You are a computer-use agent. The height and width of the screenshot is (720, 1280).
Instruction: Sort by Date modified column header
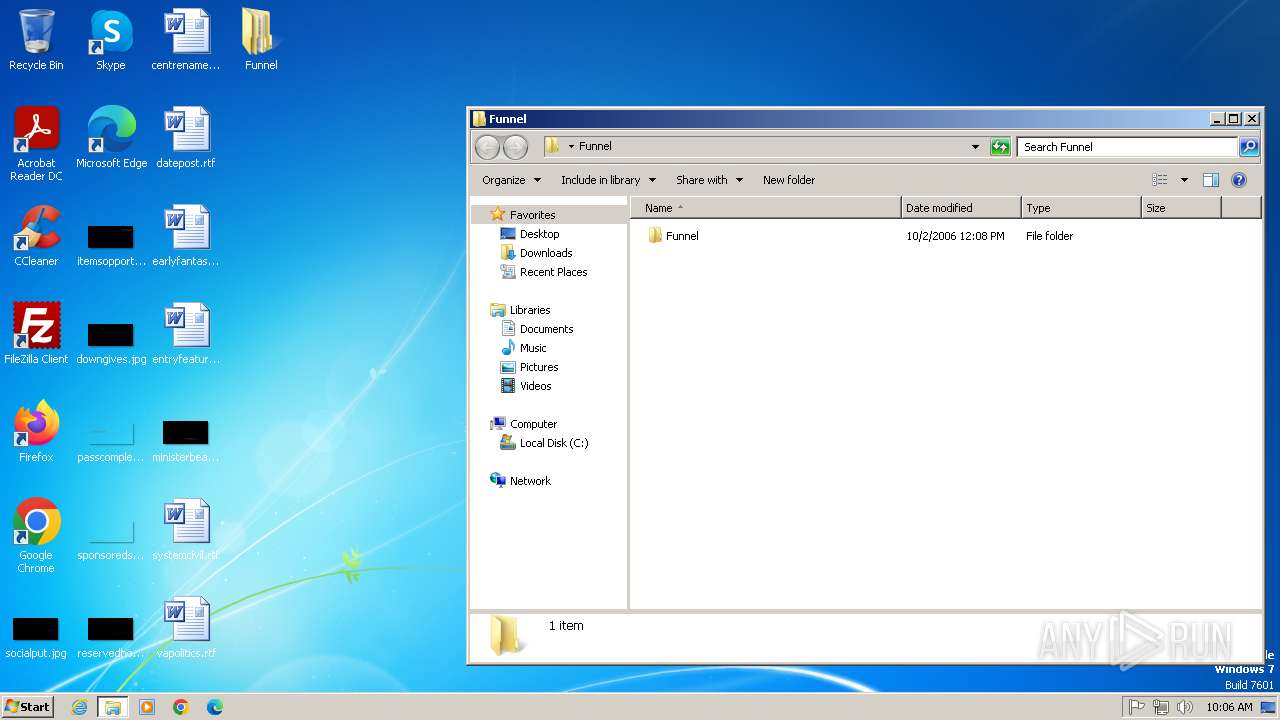[961, 208]
